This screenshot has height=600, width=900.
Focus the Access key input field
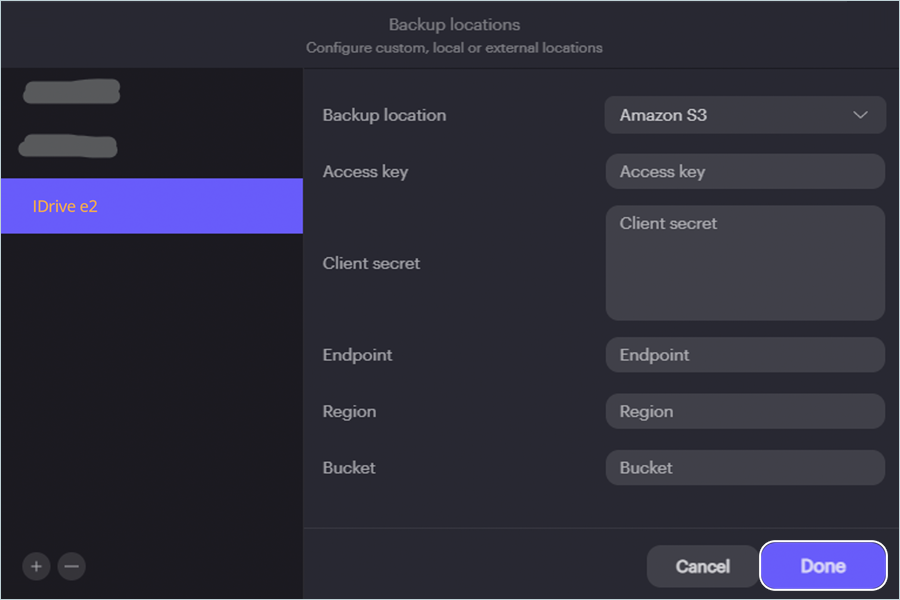pyautogui.click(x=744, y=172)
